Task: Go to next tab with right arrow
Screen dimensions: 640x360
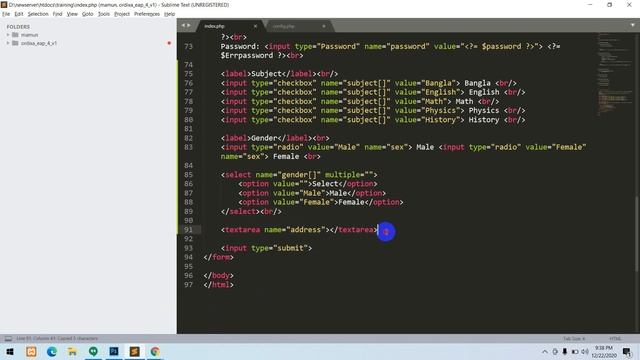Action: pyautogui.click(x=189, y=25)
